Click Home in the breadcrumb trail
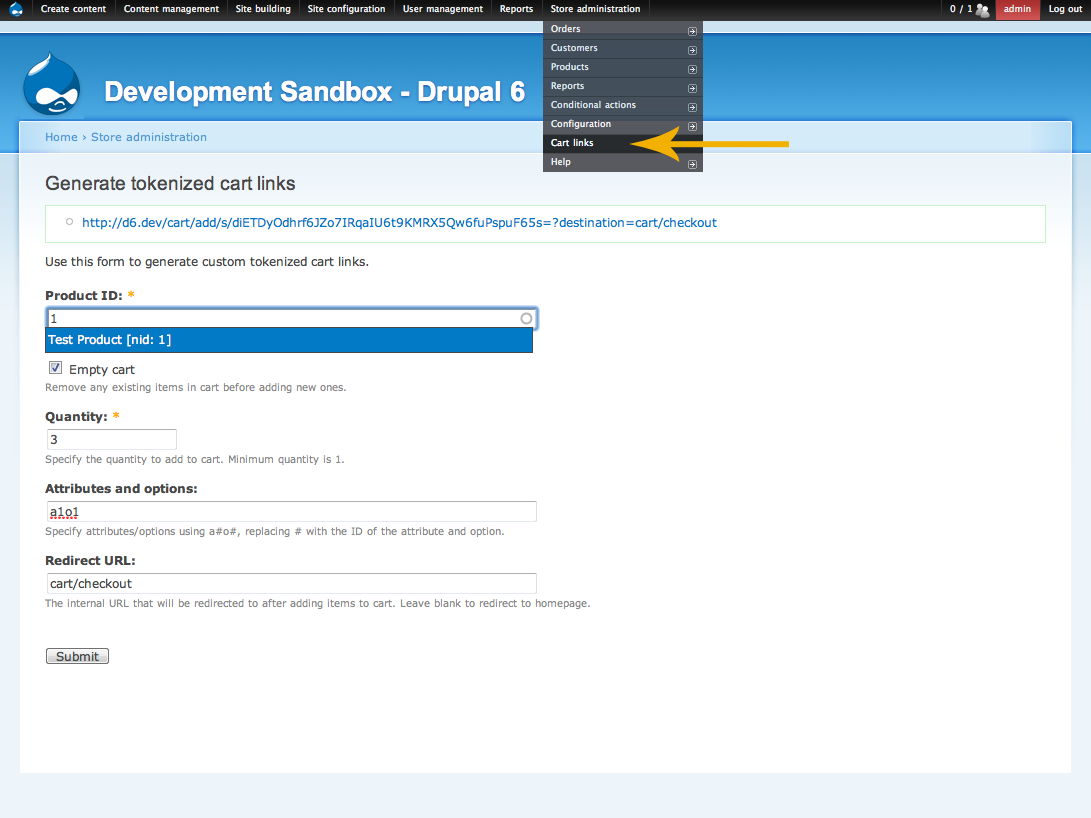This screenshot has height=818, width=1091. click(61, 137)
